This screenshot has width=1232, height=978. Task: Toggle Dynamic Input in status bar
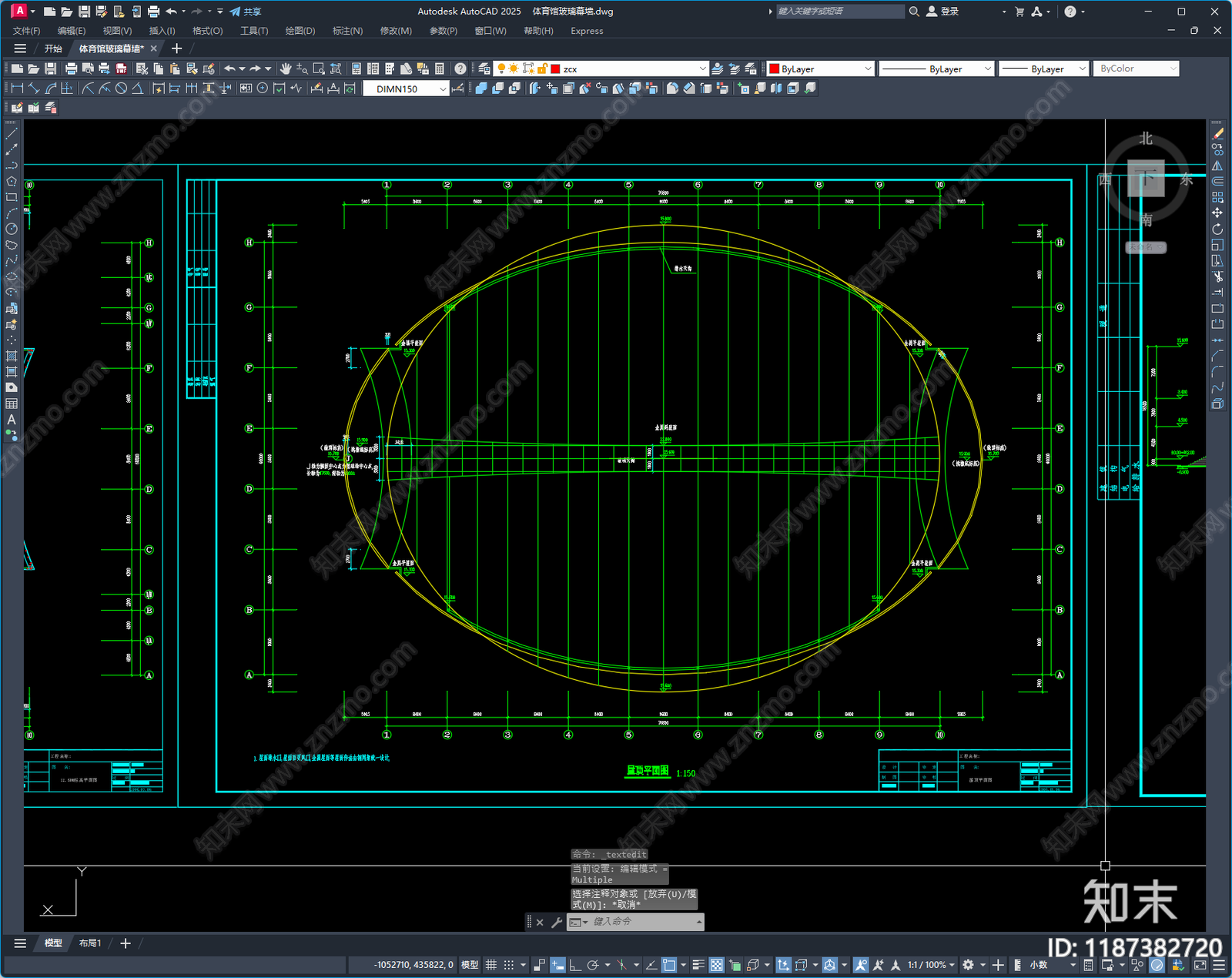(557, 965)
